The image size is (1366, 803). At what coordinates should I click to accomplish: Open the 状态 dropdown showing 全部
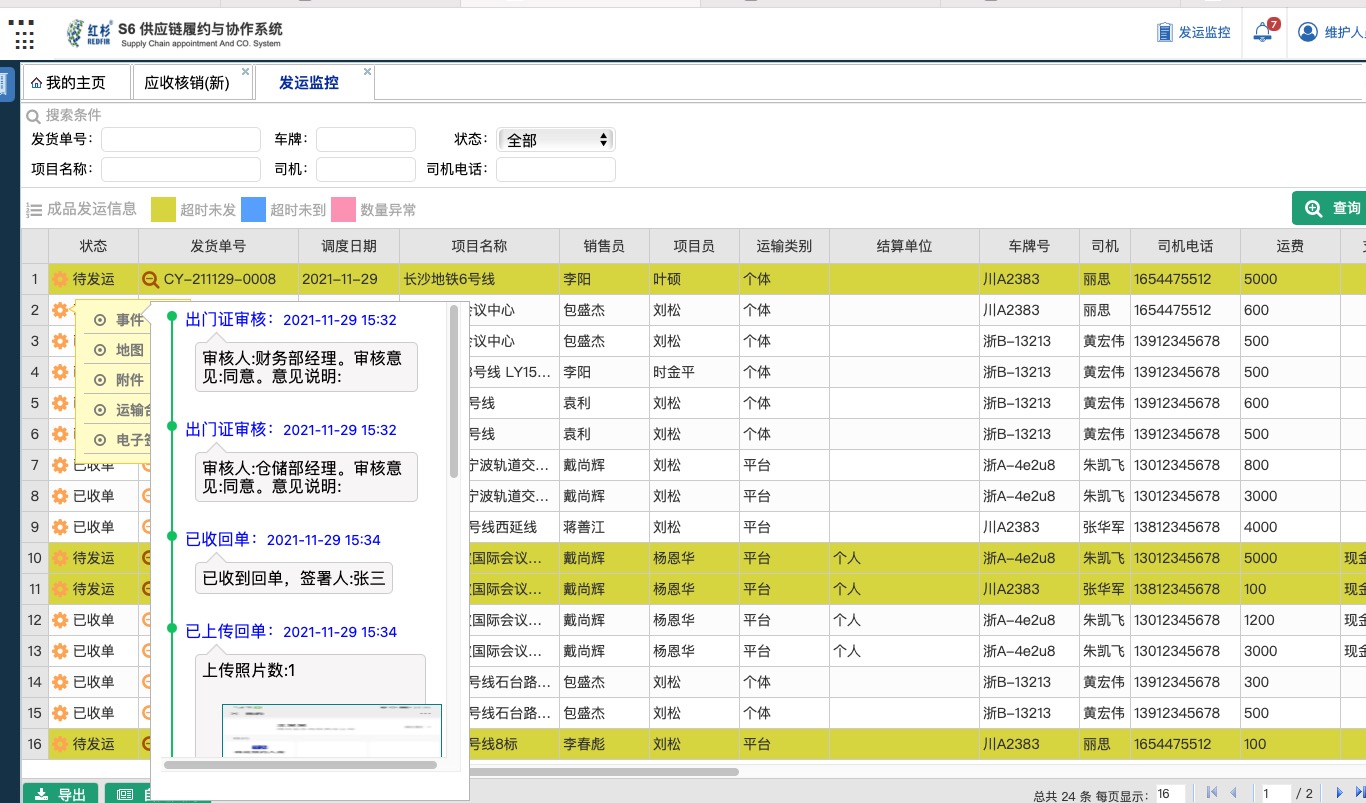point(557,140)
